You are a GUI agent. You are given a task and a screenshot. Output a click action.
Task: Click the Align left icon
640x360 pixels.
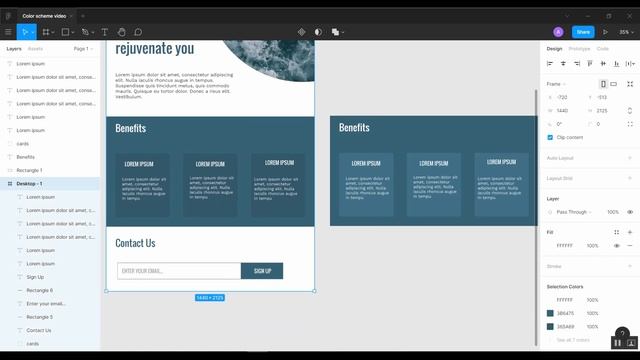[x=550, y=63]
